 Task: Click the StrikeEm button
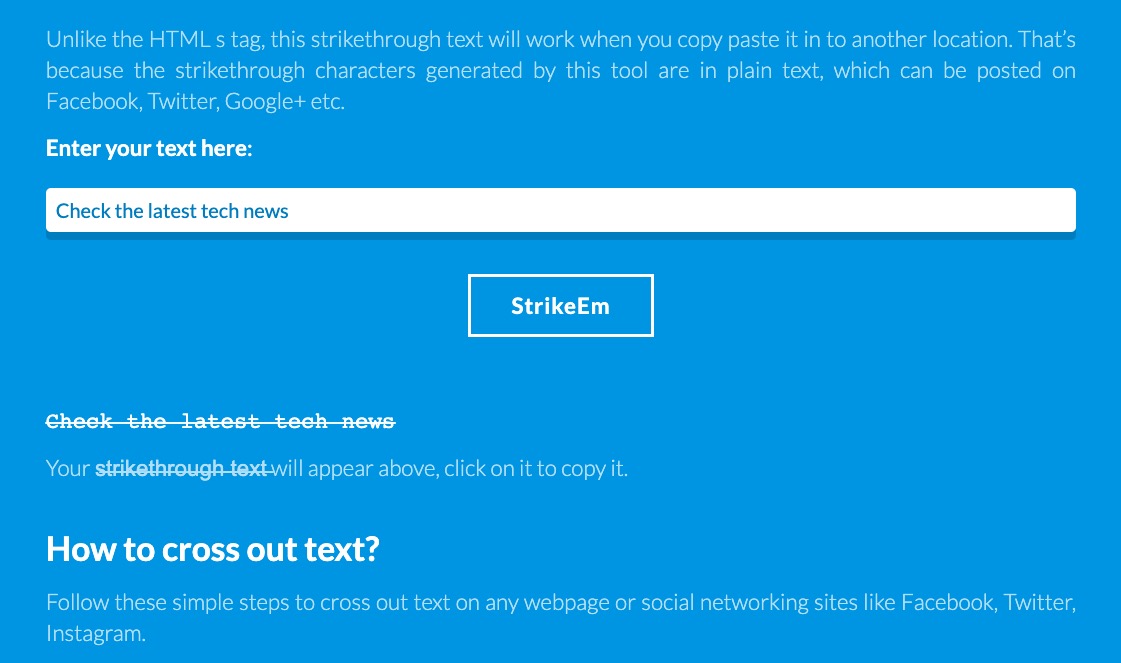coord(560,305)
